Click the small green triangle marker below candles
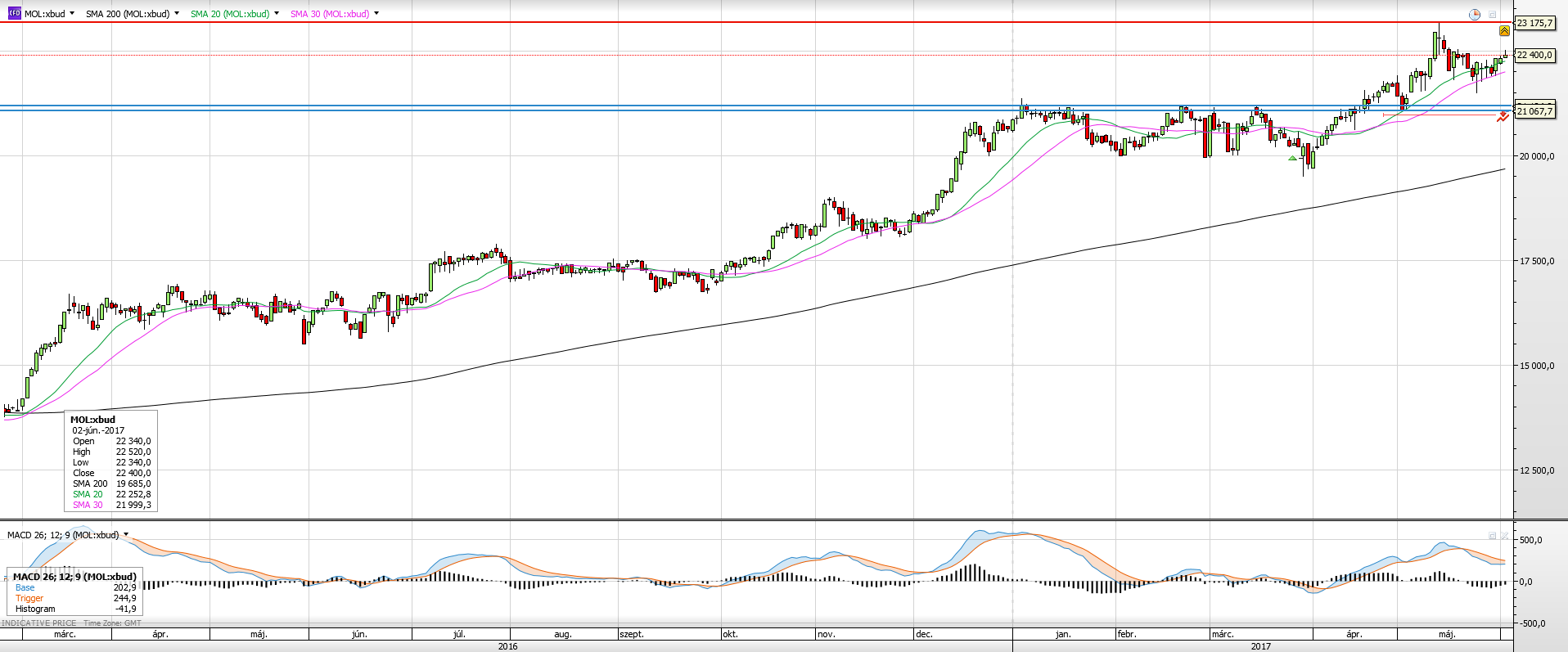Image resolution: width=1568 pixels, height=652 pixels. (1292, 158)
